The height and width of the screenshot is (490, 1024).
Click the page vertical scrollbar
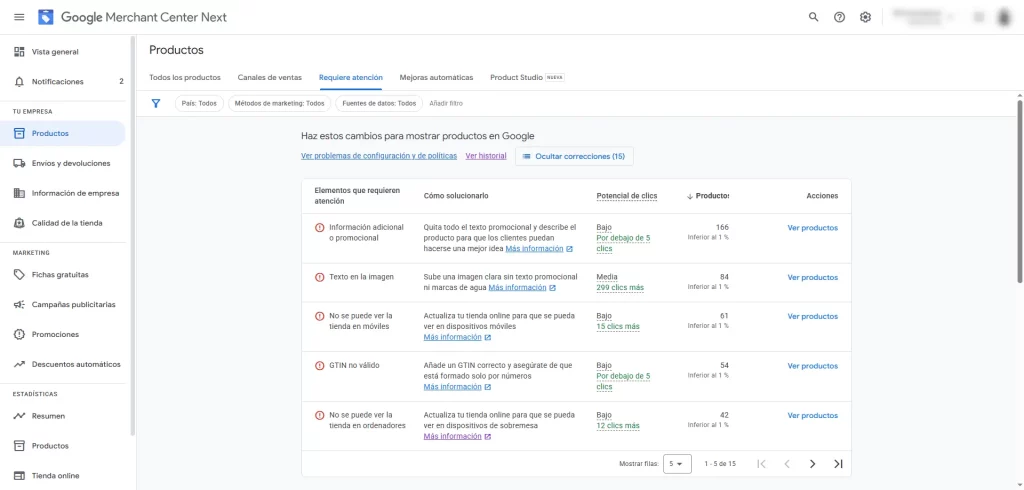pyautogui.click(x=1020, y=191)
